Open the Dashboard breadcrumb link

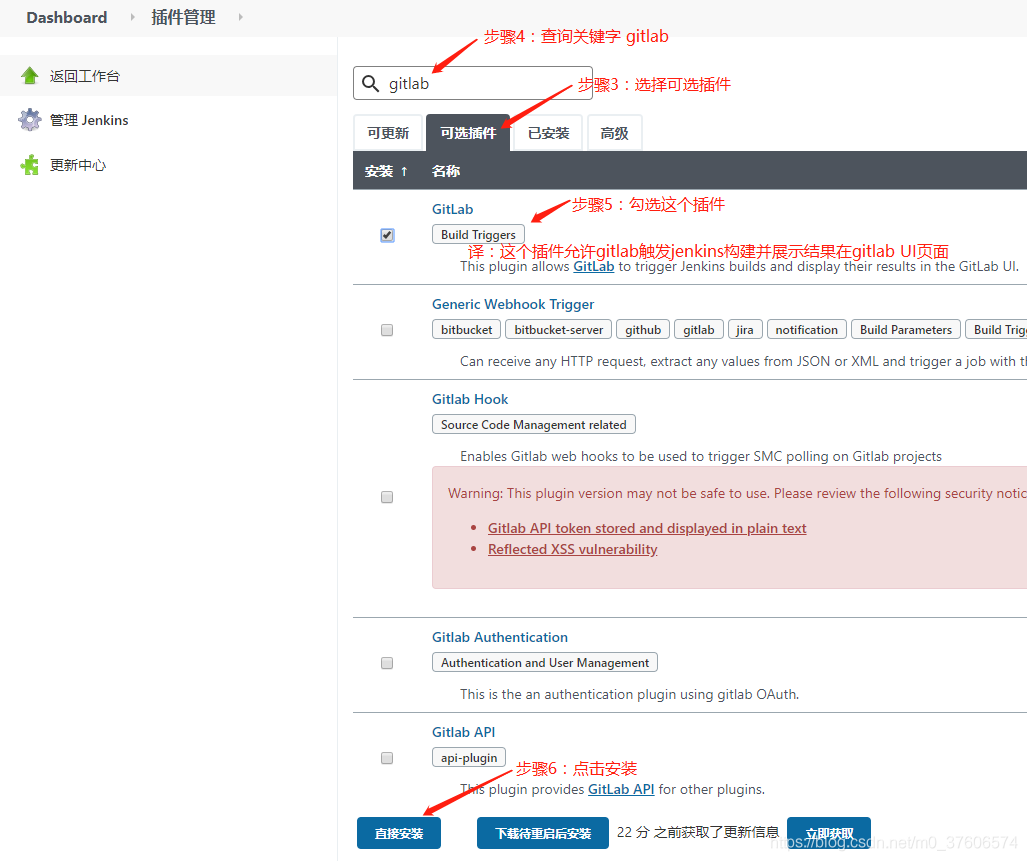pos(67,17)
